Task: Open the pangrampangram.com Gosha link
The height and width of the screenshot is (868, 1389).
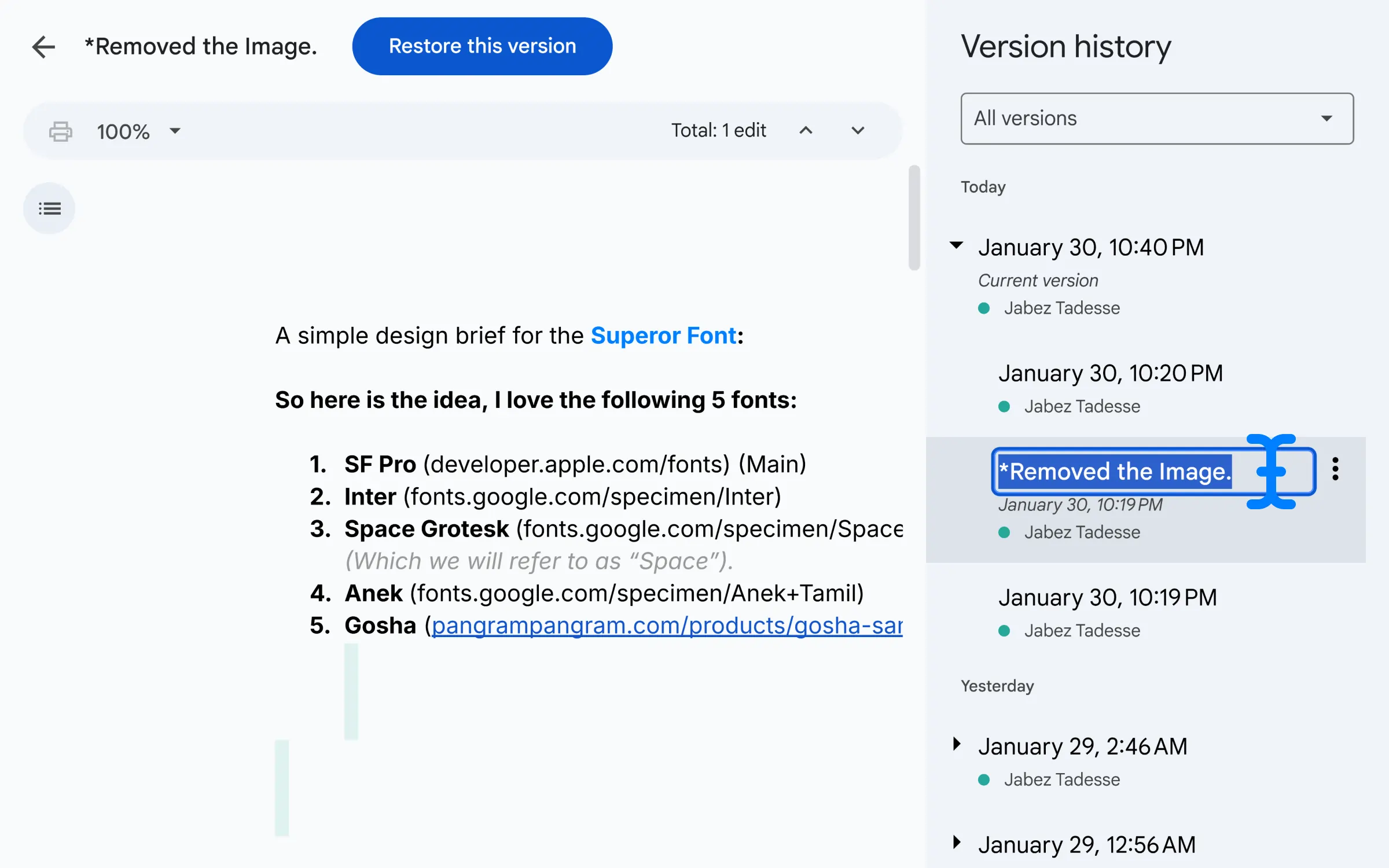Action: (x=667, y=626)
